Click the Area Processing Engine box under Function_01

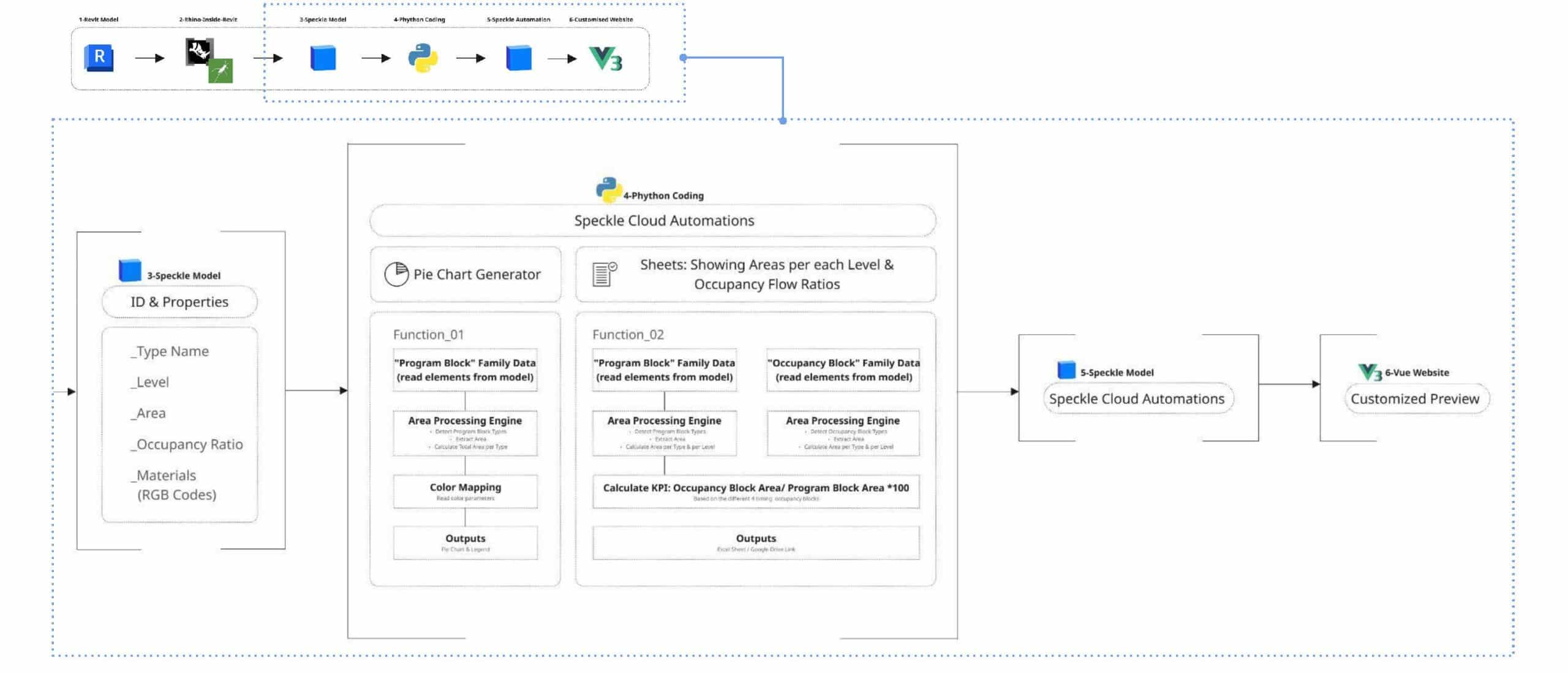click(465, 433)
